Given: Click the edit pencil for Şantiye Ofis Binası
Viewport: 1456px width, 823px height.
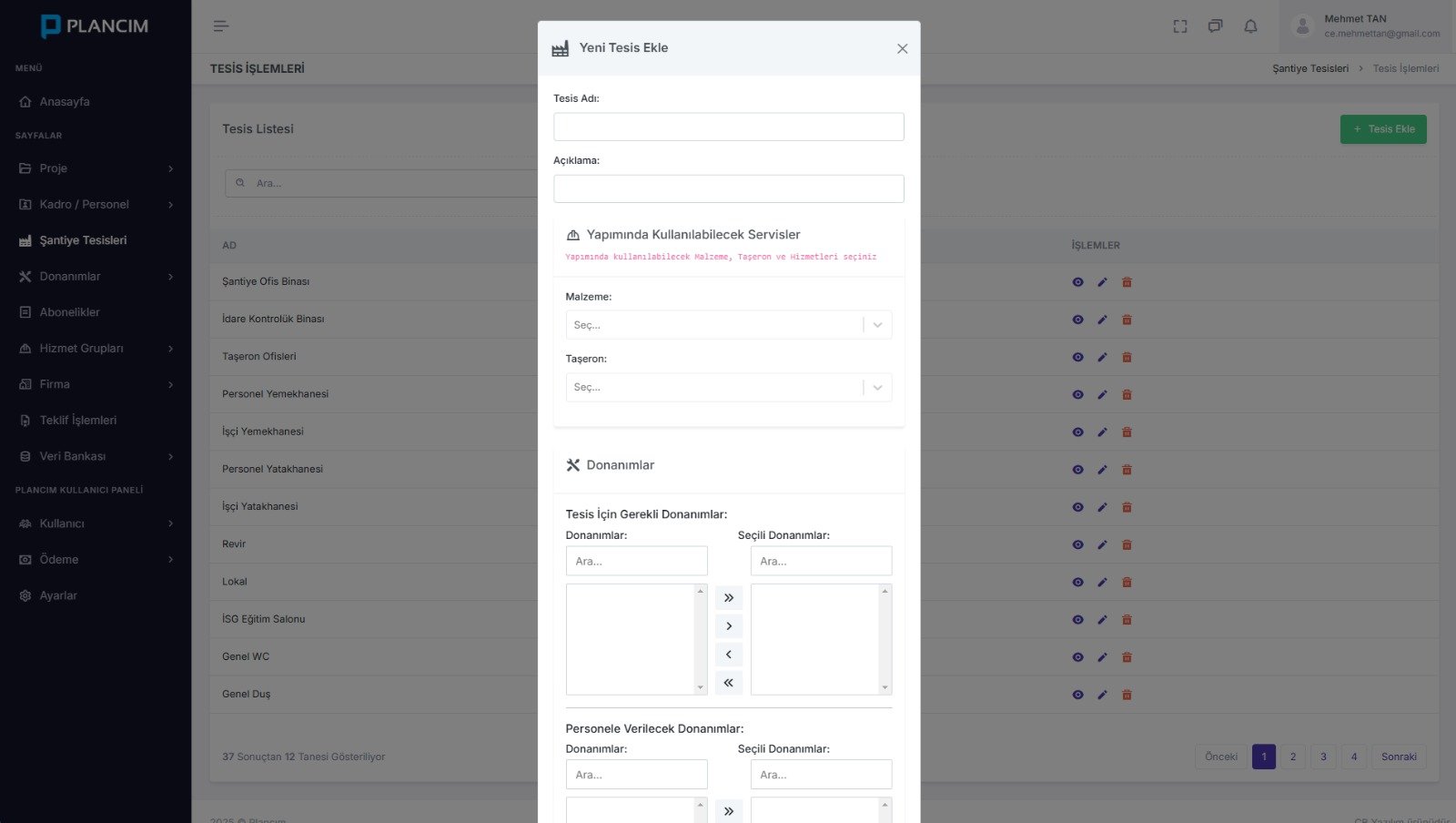Looking at the screenshot, I should [x=1102, y=282].
